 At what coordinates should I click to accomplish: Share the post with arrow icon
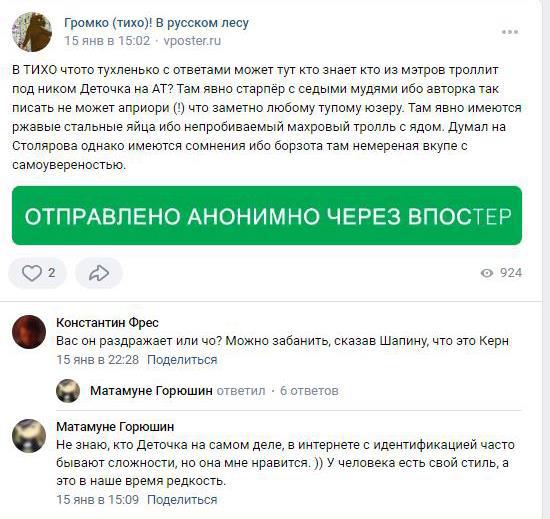(x=99, y=273)
